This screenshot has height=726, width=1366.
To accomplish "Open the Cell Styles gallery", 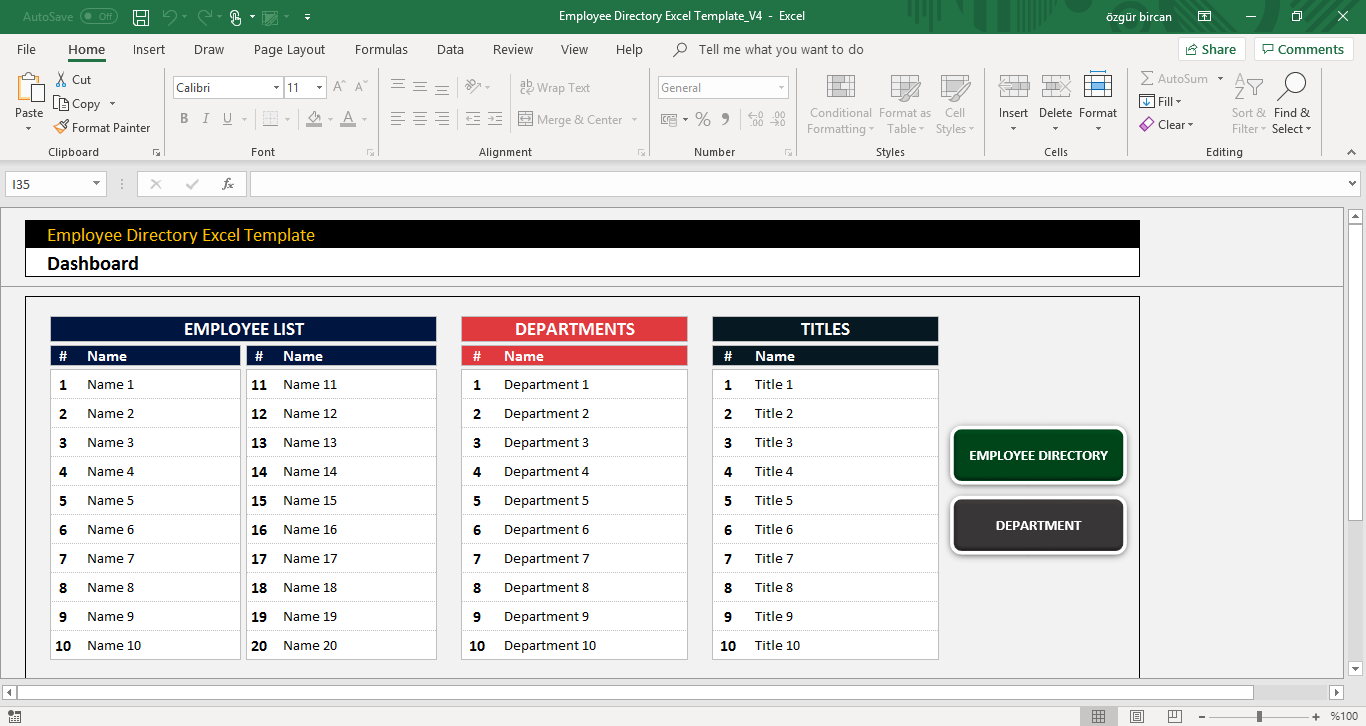I will coord(955,104).
